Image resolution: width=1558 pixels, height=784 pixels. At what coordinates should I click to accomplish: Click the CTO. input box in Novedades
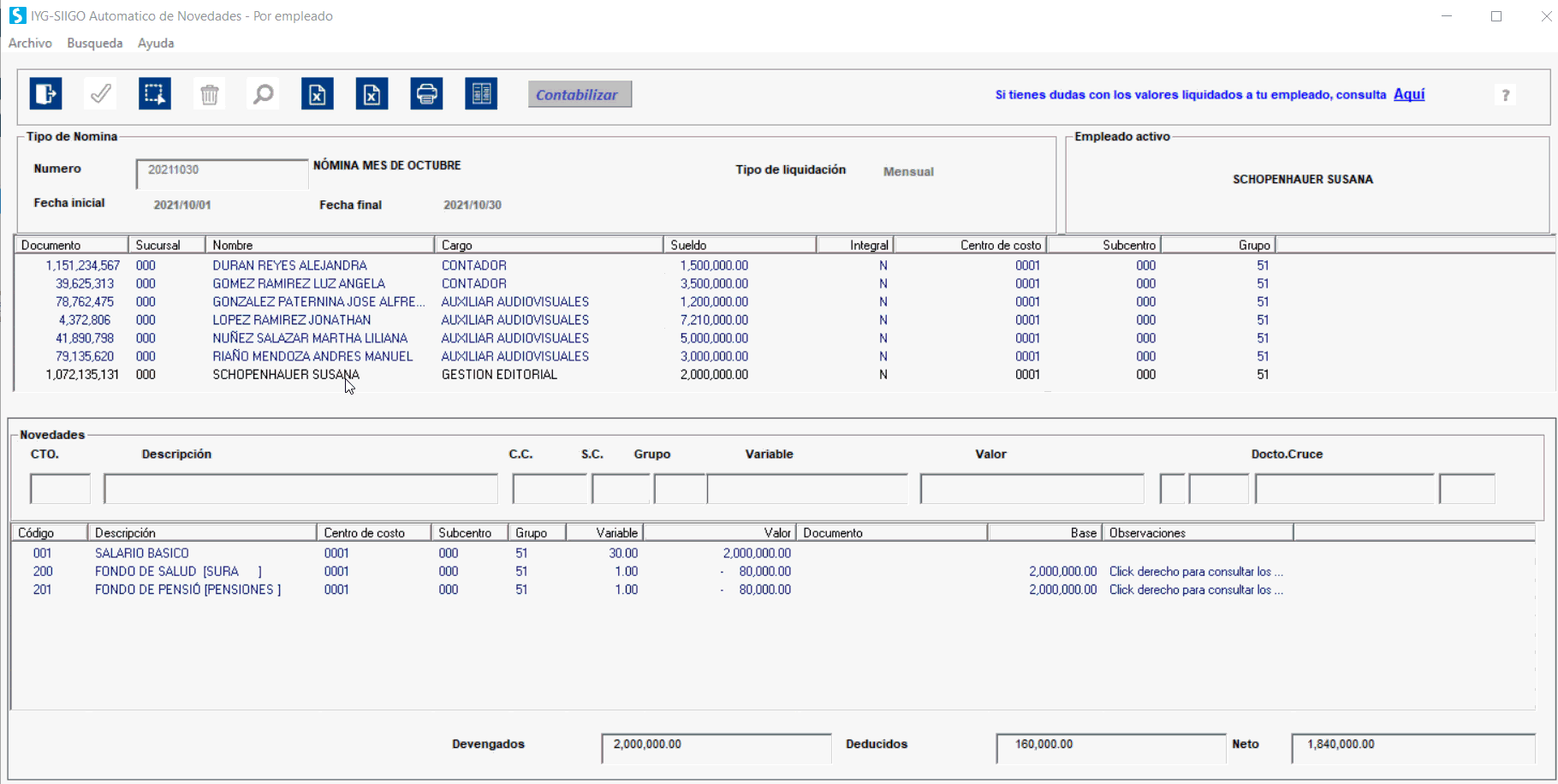(60, 489)
